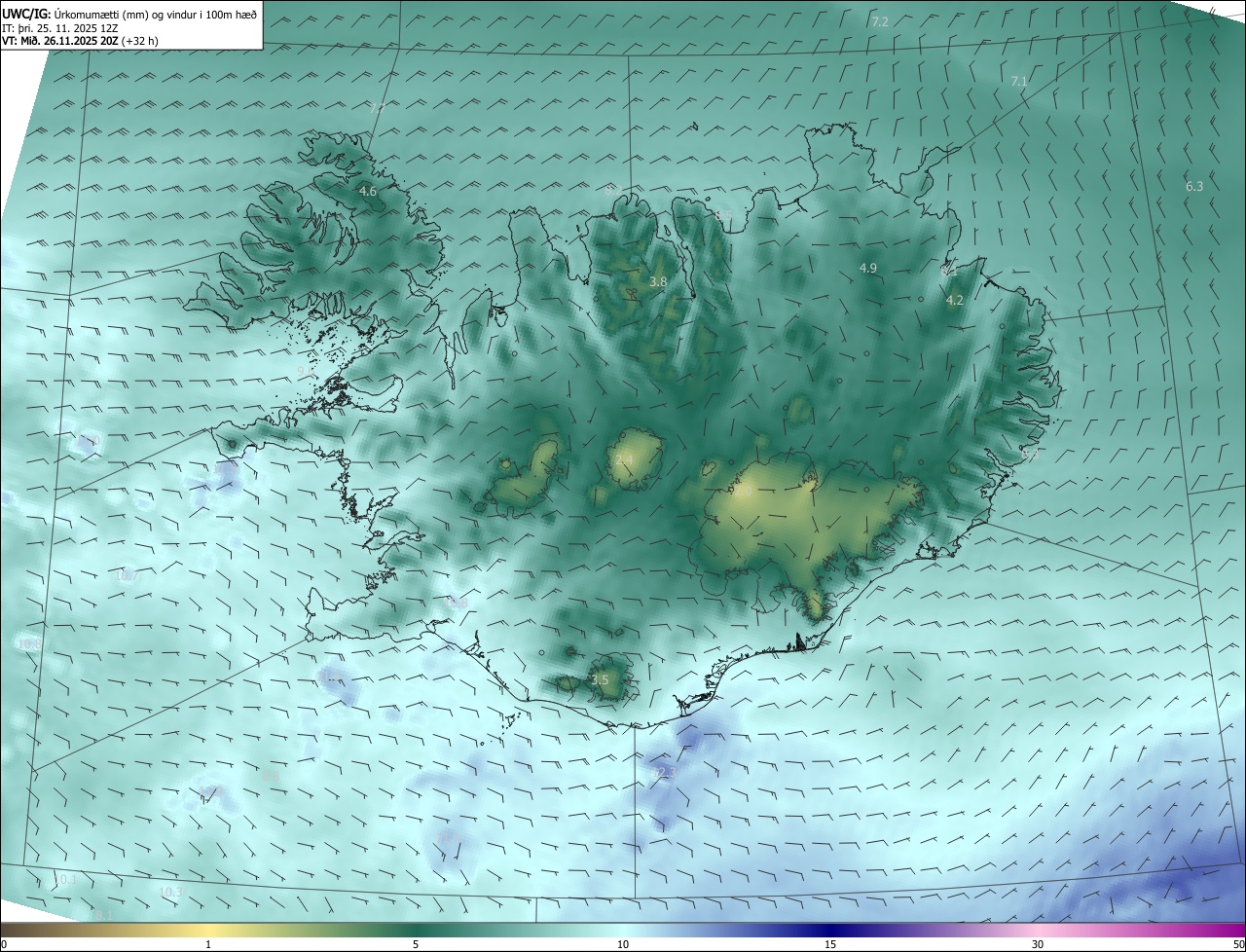Click the color scale tick labeled 1
Viewport: 1246px width, 952px height.
208,944
